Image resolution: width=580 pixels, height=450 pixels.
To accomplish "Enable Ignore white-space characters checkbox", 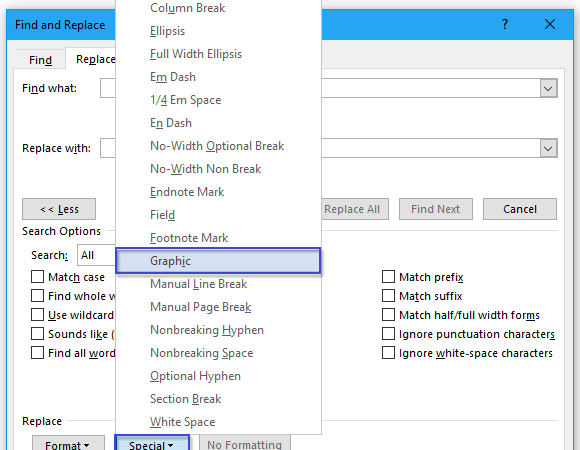I will tap(388, 353).
